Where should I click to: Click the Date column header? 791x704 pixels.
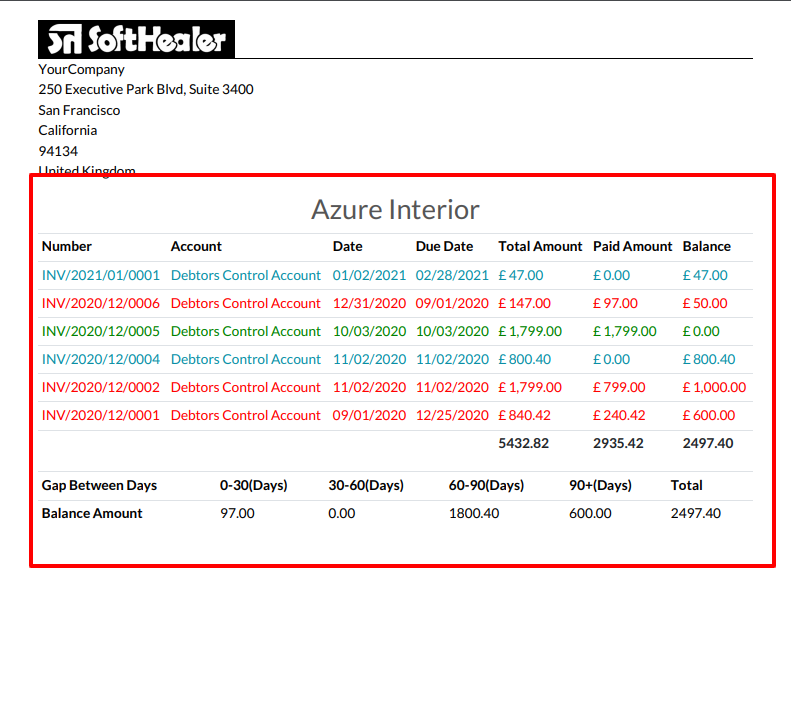click(348, 246)
